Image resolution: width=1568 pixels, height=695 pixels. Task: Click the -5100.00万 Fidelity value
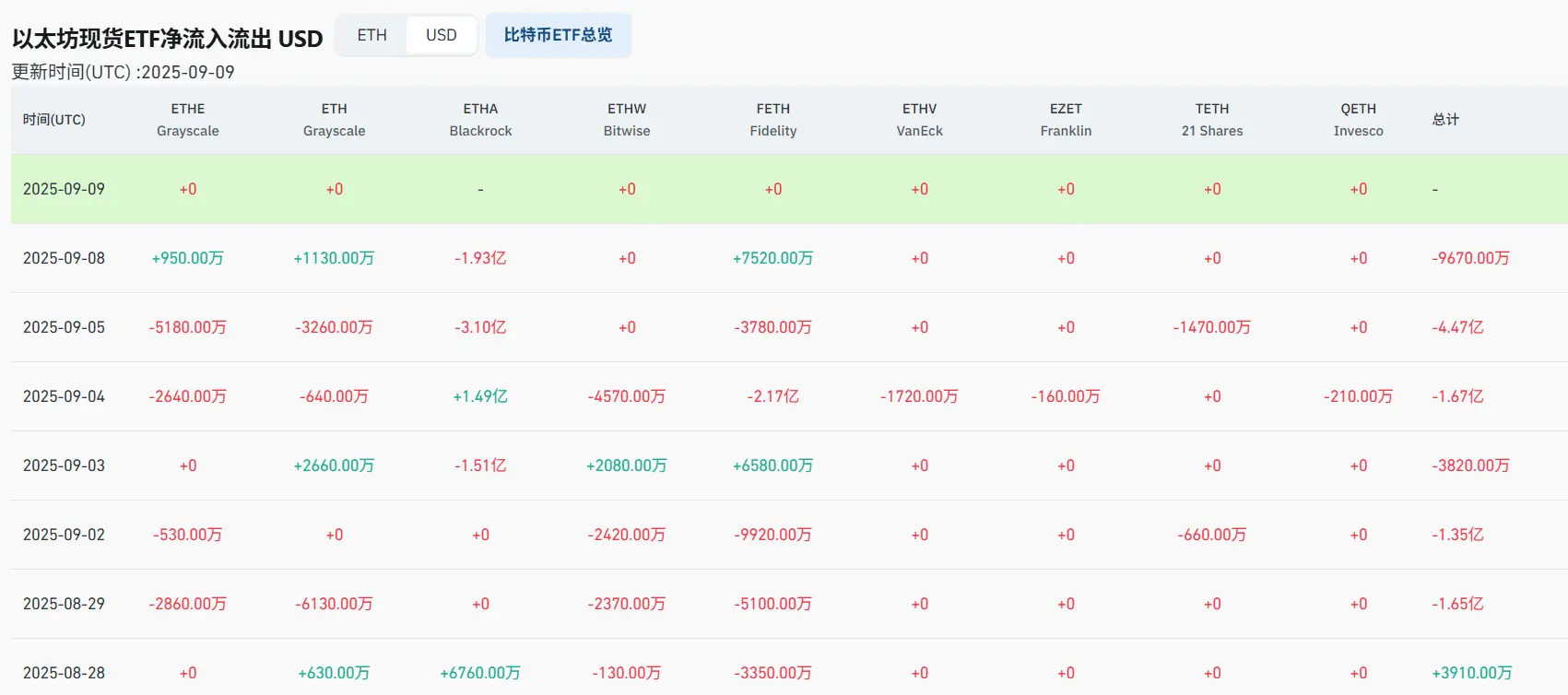pos(773,604)
